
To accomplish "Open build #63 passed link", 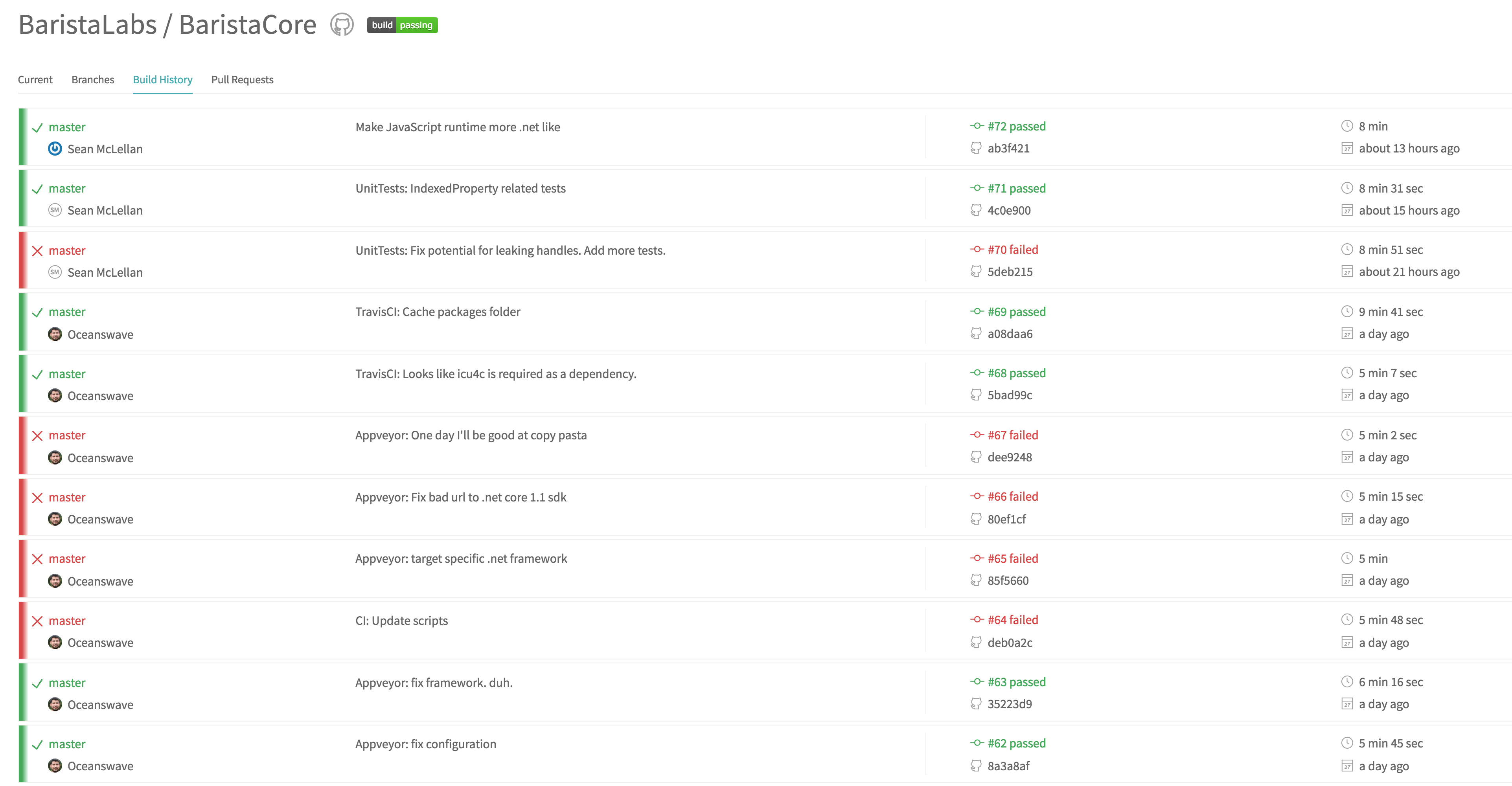I will click(1017, 682).
